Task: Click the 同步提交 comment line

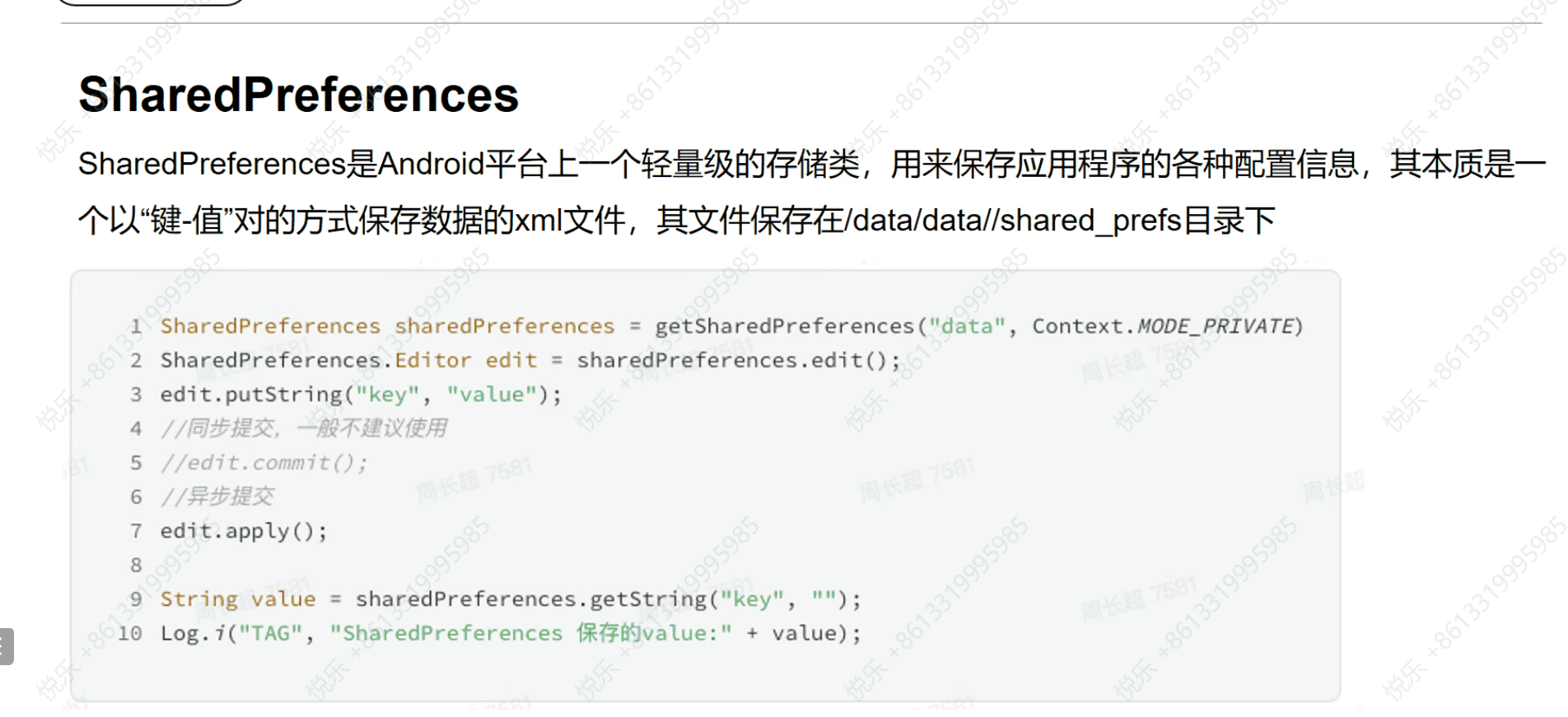Action: tap(304, 429)
